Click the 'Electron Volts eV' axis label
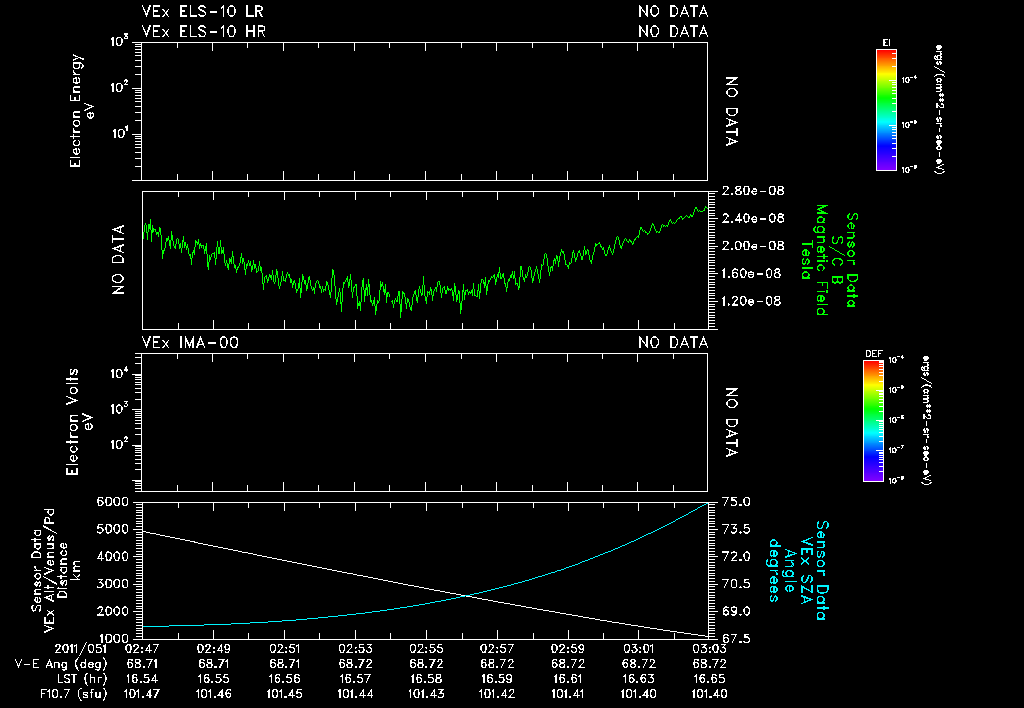Image resolution: width=1024 pixels, height=708 pixels. coord(79,422)
